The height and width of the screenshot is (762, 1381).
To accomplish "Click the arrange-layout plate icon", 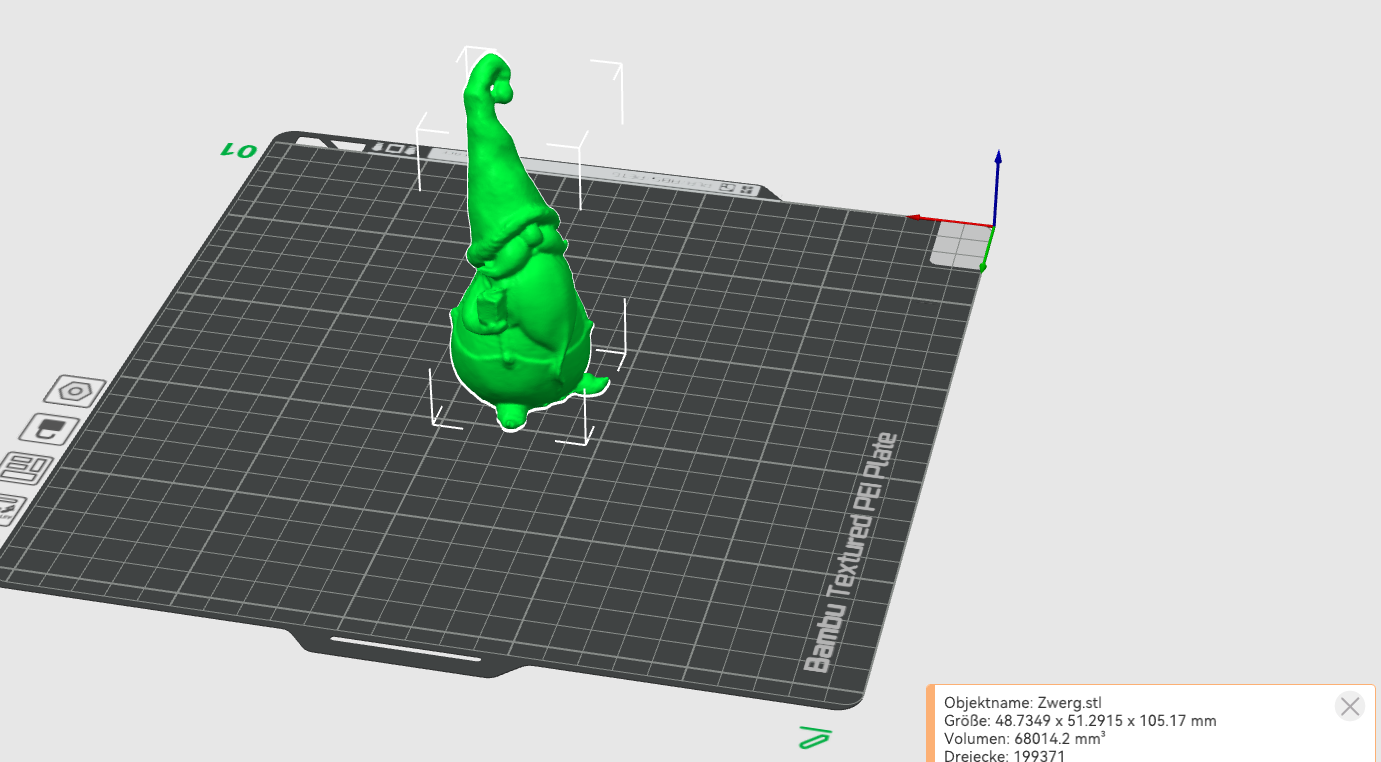I will point(27,467).
